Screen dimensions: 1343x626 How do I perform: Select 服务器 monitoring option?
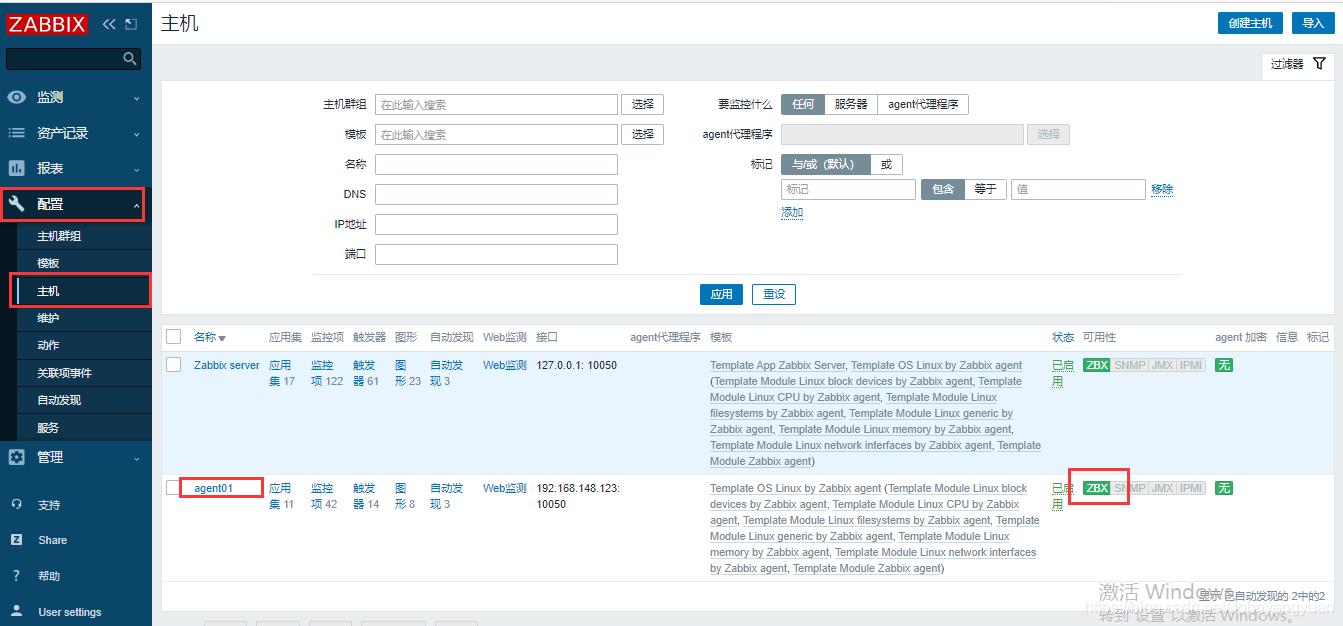851,104
